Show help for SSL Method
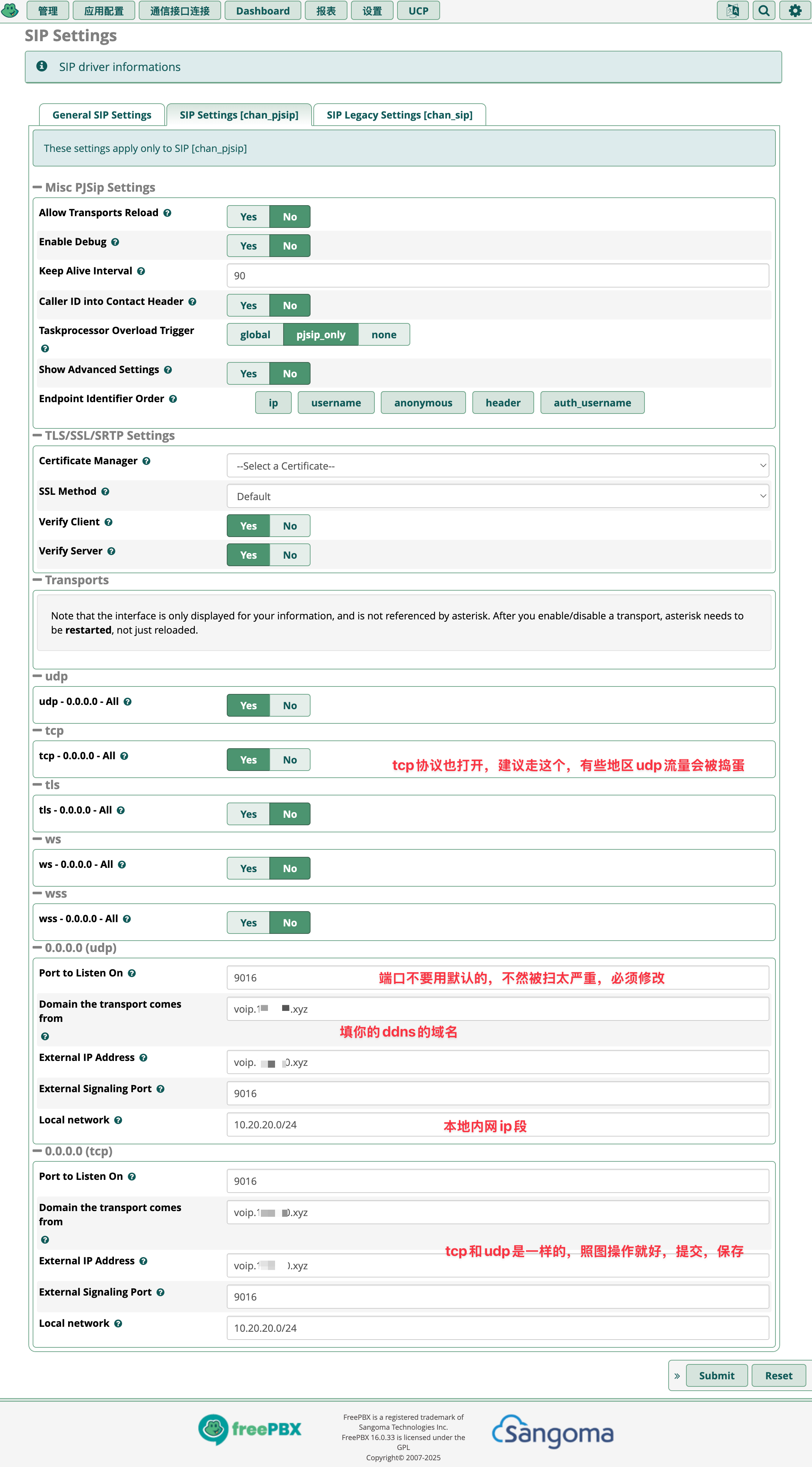Image resolution: width=812 pixels, height=1467 pixels. point(105,492)
